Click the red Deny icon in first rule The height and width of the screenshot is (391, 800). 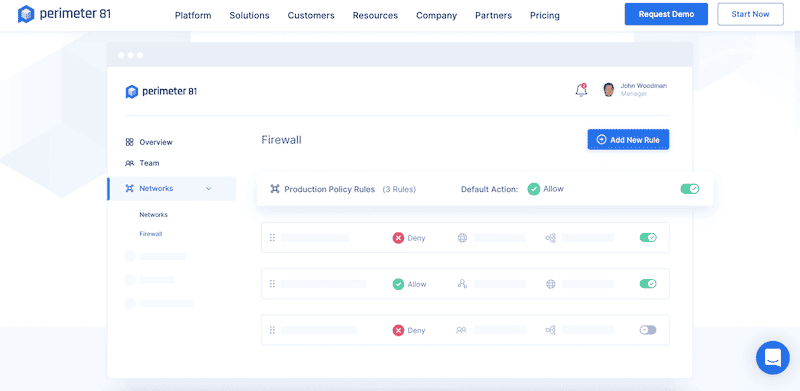click(398, 238)
